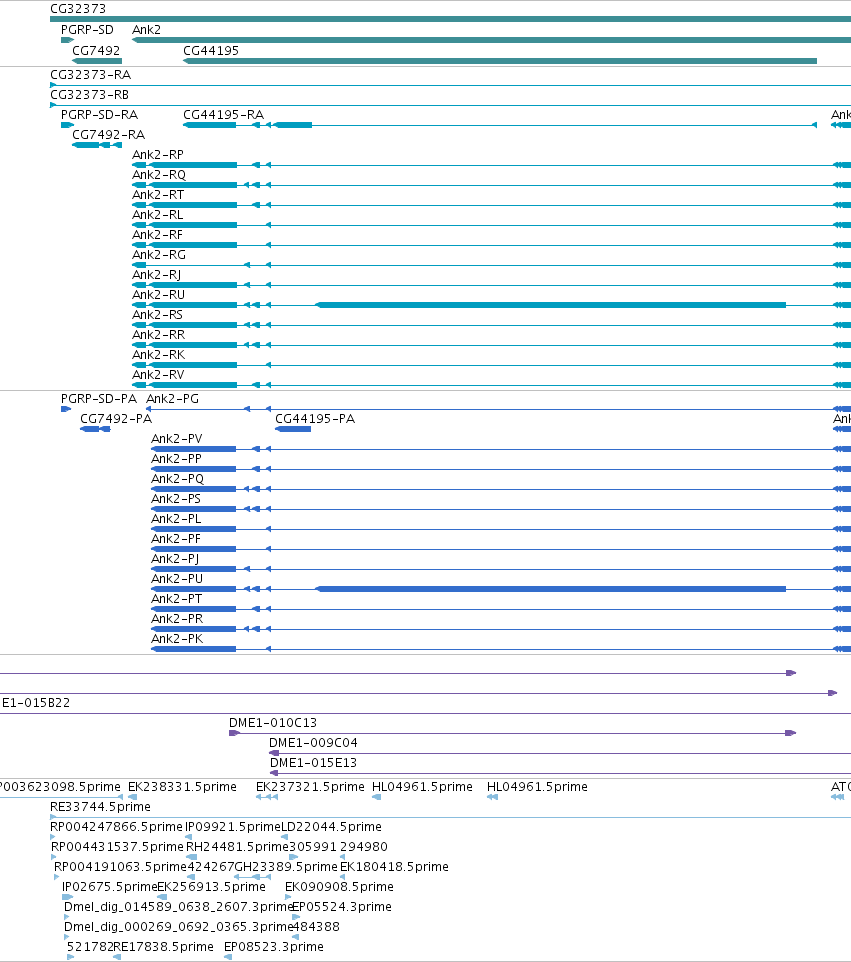Image resolution: width=851 pixels, height=962 pixels.
Task: Click the Ank2-PG protein label
Action: (x=172, y=399)
